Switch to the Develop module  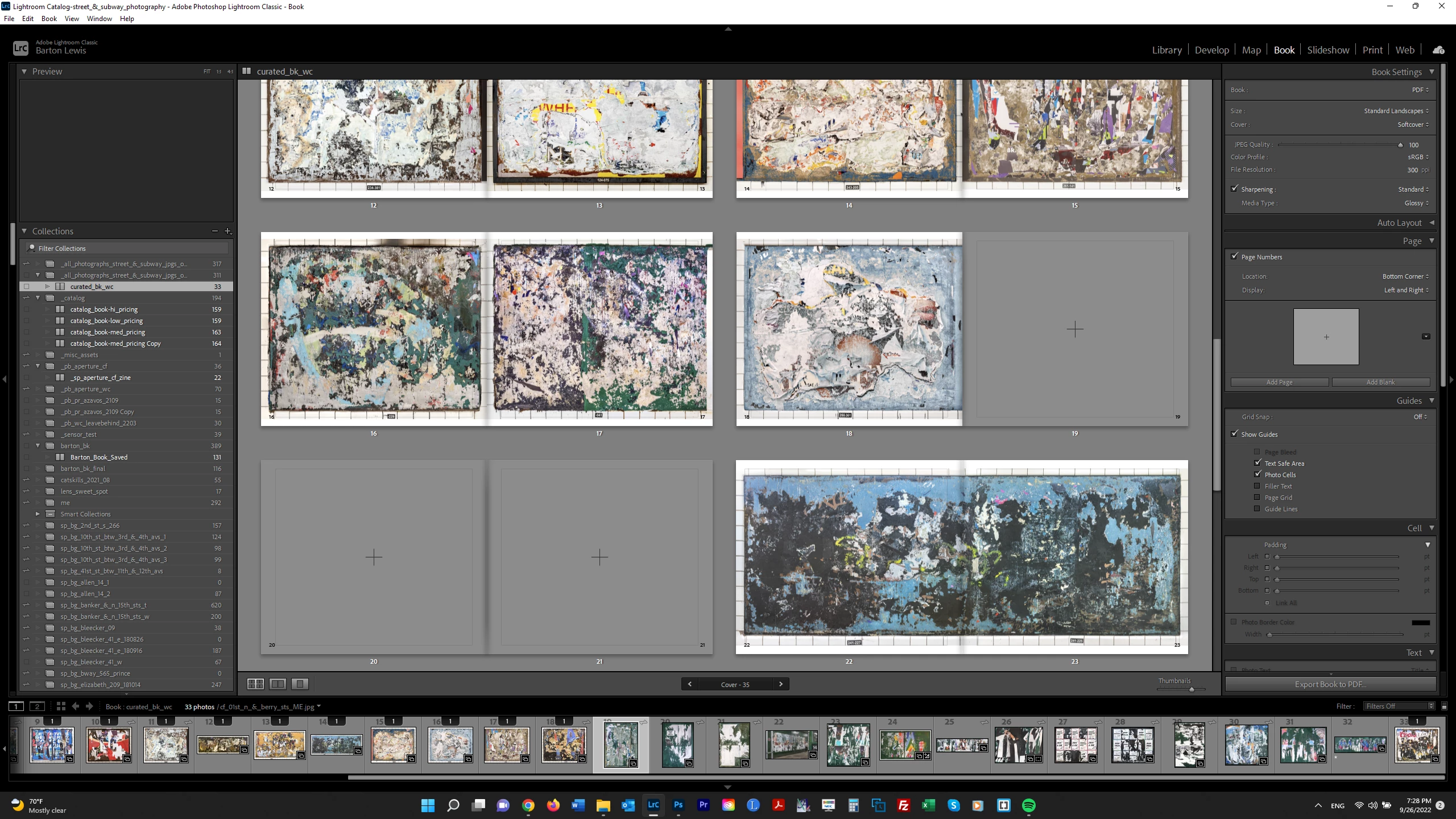tap(1211, 50)
